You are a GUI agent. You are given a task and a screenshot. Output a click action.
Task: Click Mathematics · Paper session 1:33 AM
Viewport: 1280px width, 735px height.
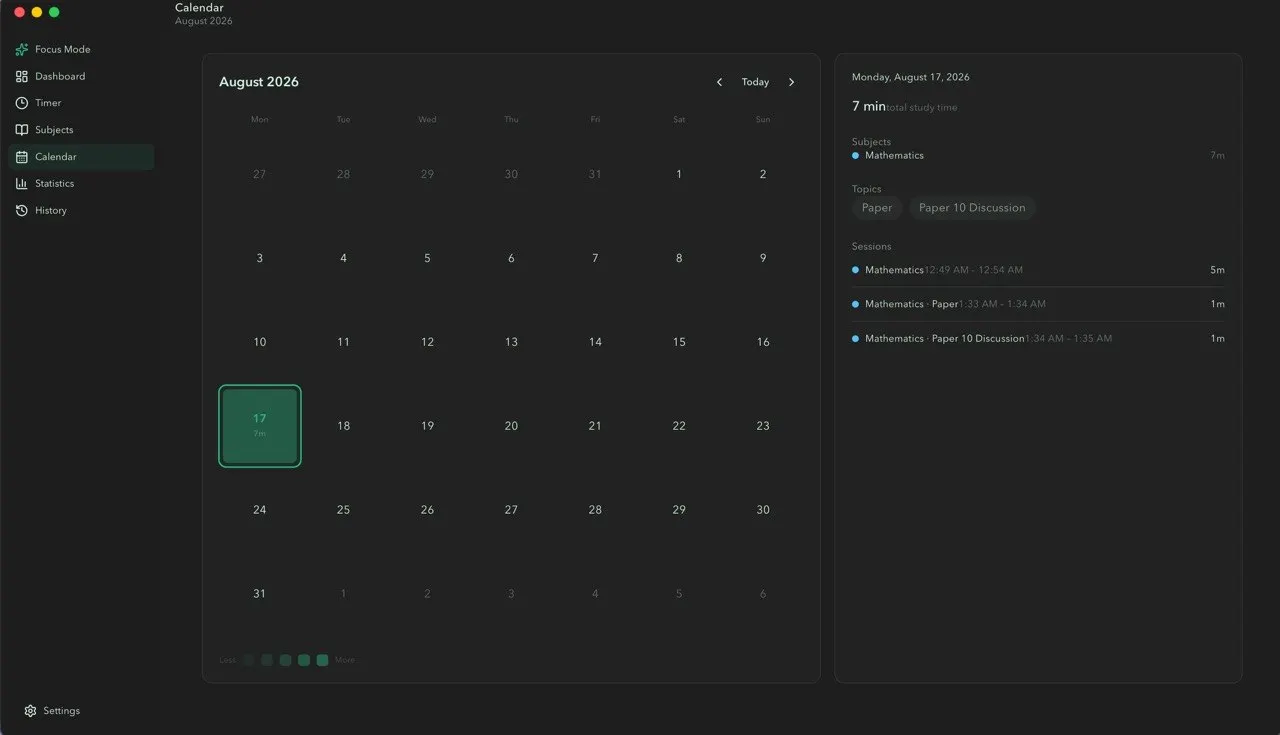(x=1038, y=304)
